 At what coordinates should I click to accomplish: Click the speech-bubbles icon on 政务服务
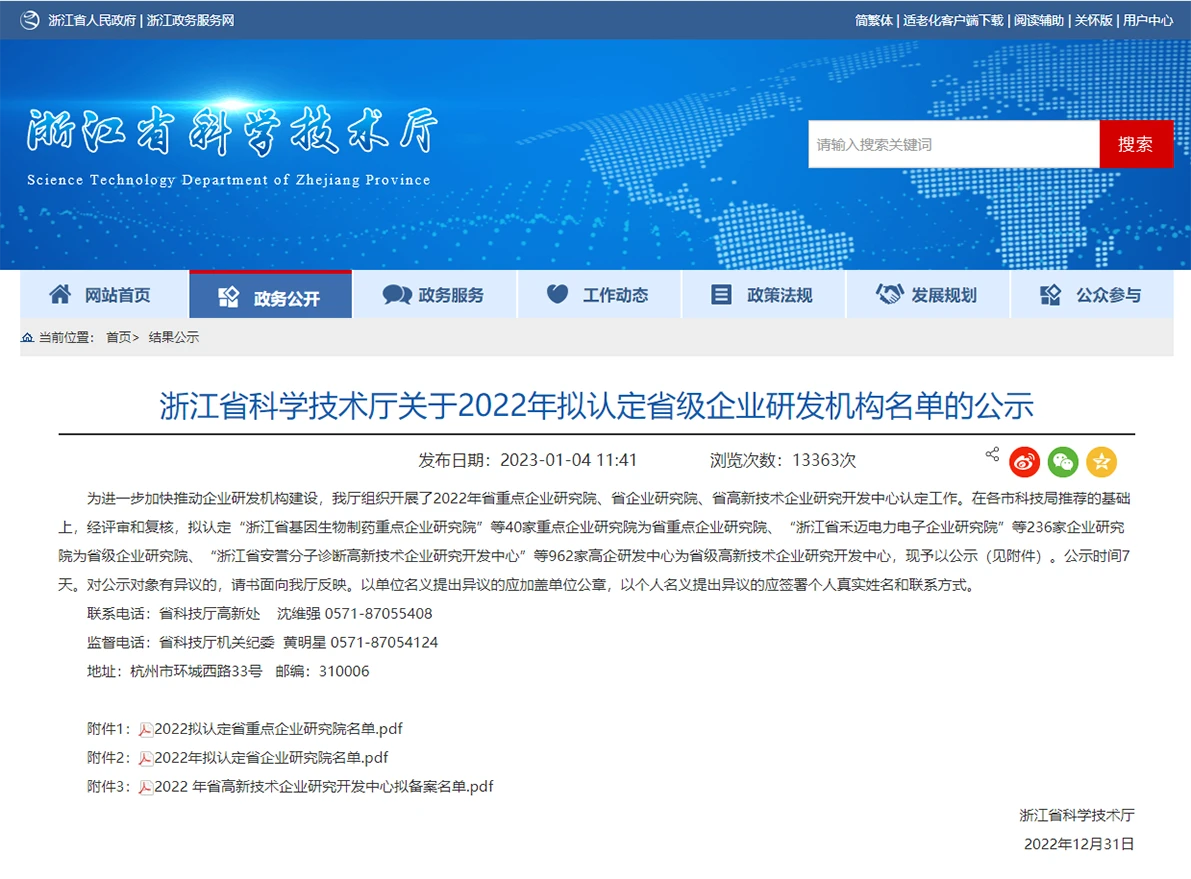(x=398, y=293)
